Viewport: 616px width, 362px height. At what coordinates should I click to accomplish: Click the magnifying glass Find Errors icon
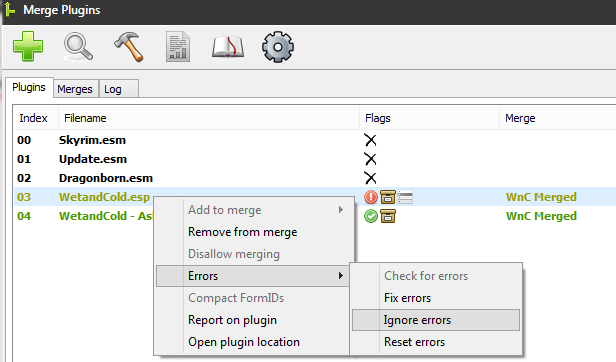coord(78,47)
